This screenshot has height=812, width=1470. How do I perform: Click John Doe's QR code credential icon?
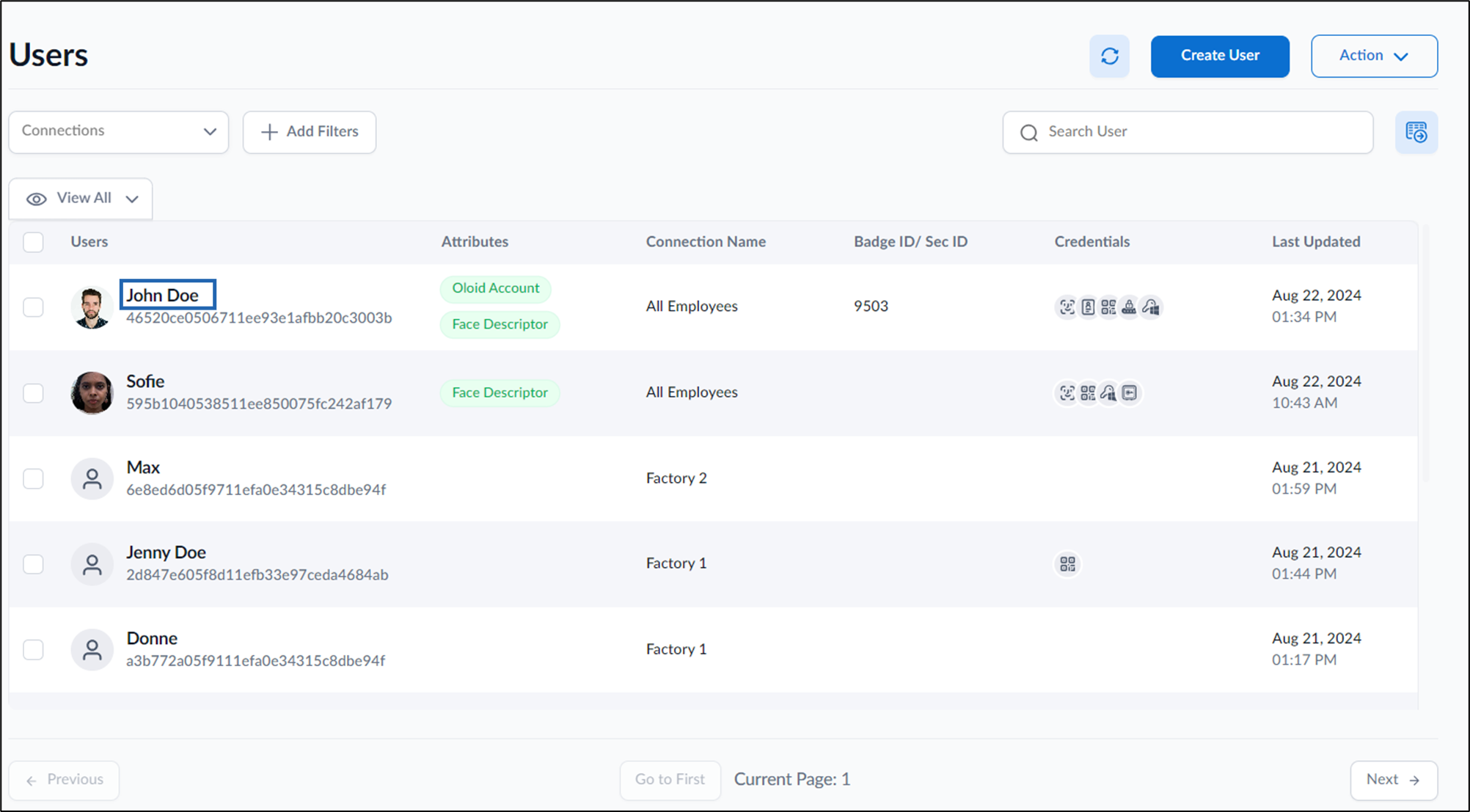click(x=1108, y=307)
